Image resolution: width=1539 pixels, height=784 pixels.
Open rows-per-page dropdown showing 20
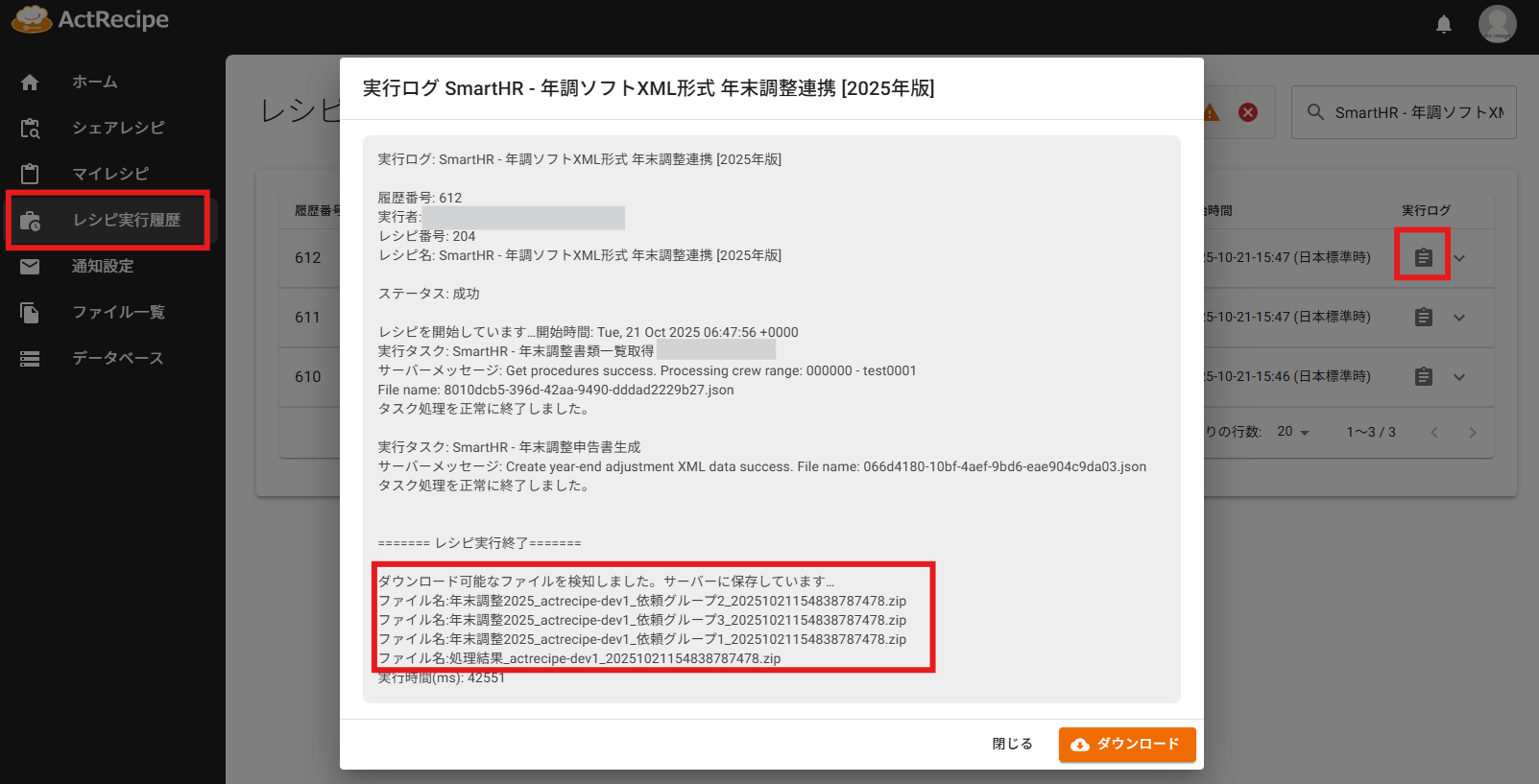[1293, 432]
